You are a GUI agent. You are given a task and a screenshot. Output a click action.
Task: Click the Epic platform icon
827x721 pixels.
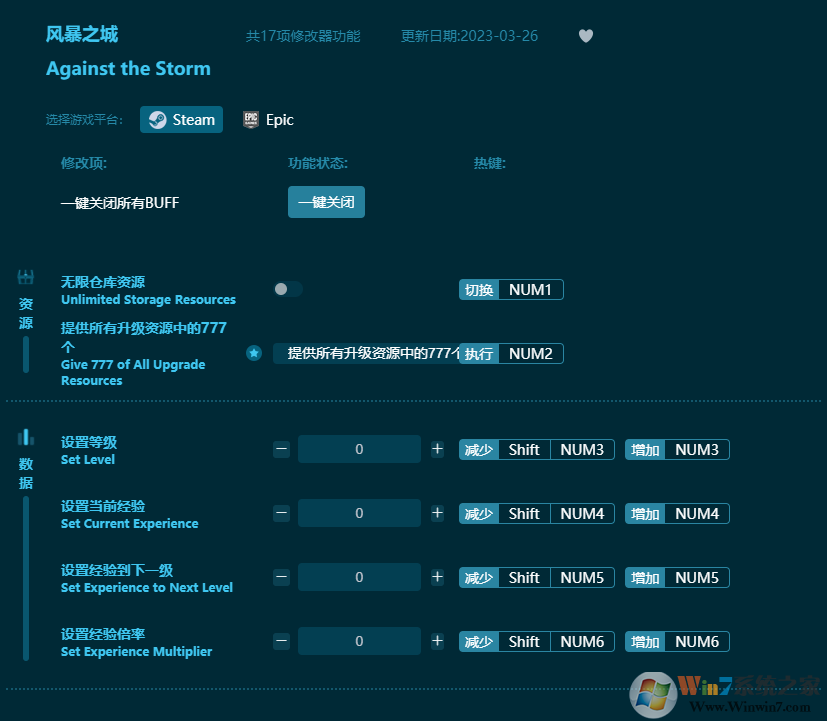coord(249,119)
